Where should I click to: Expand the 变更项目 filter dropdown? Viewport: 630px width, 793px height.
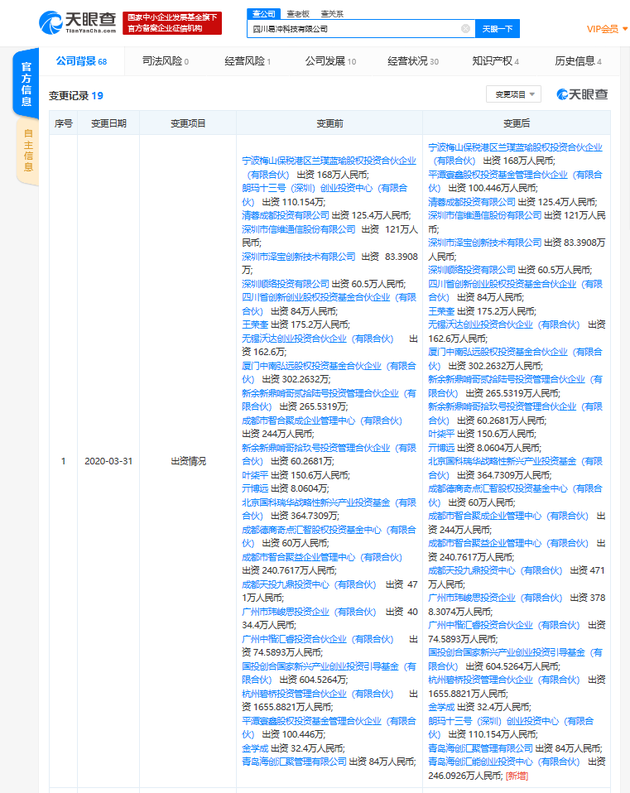coord(514,94)
